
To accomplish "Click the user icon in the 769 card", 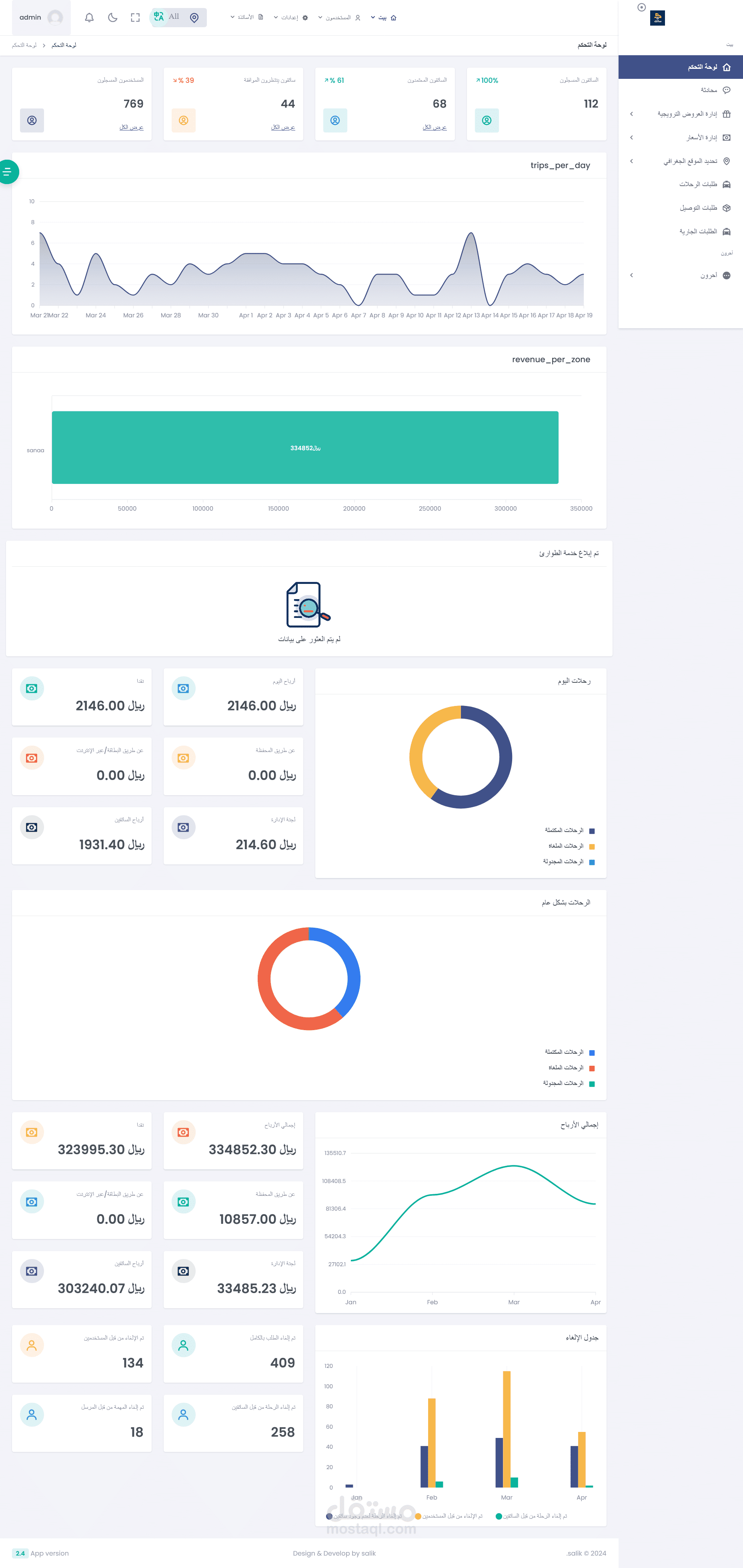I will [32, 120].
